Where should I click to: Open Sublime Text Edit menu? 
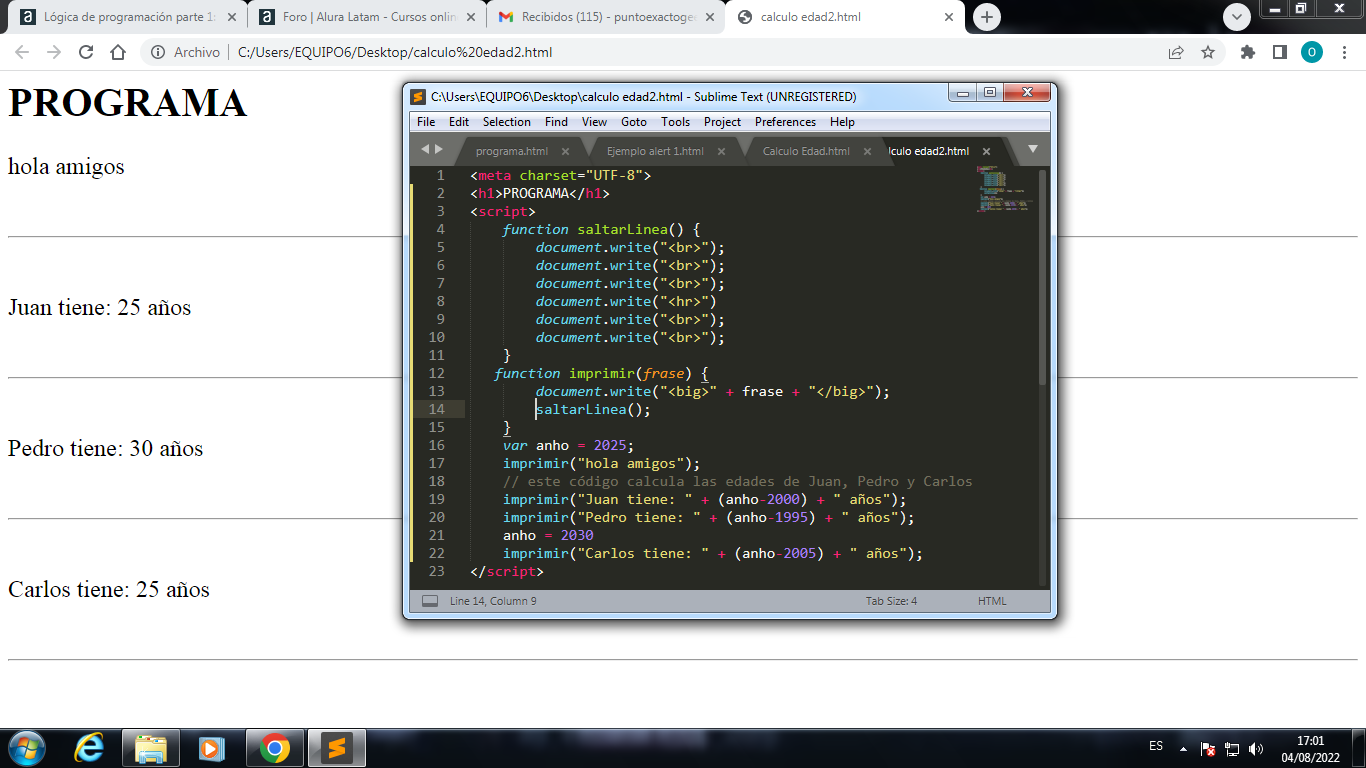coord(459,122)
